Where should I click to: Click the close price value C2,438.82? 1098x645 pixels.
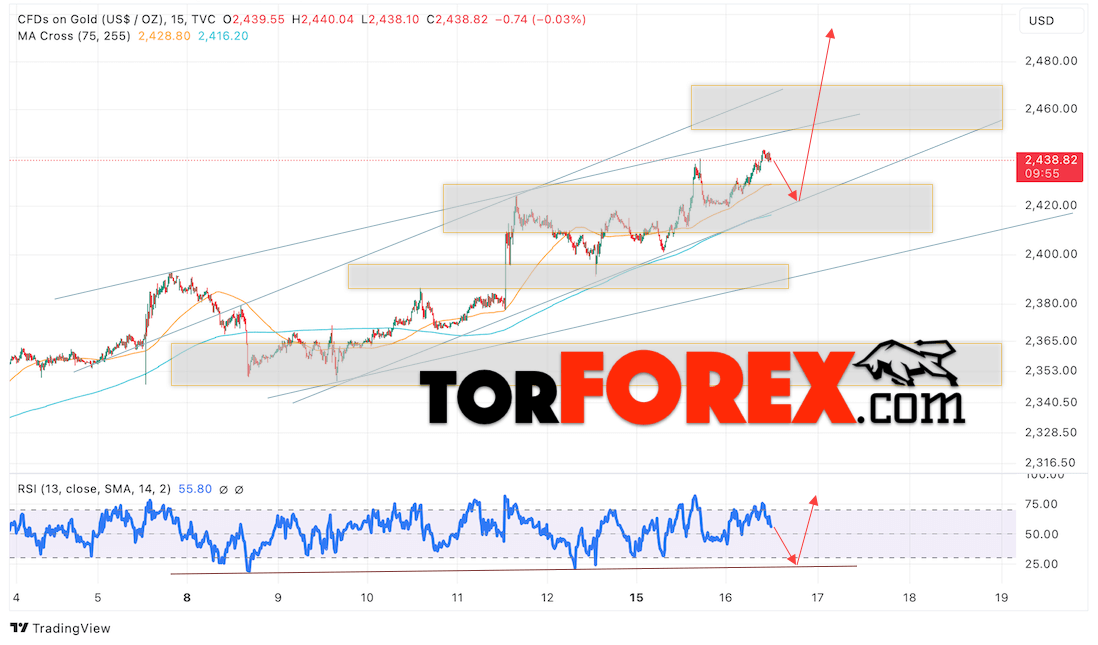[457, 20]
